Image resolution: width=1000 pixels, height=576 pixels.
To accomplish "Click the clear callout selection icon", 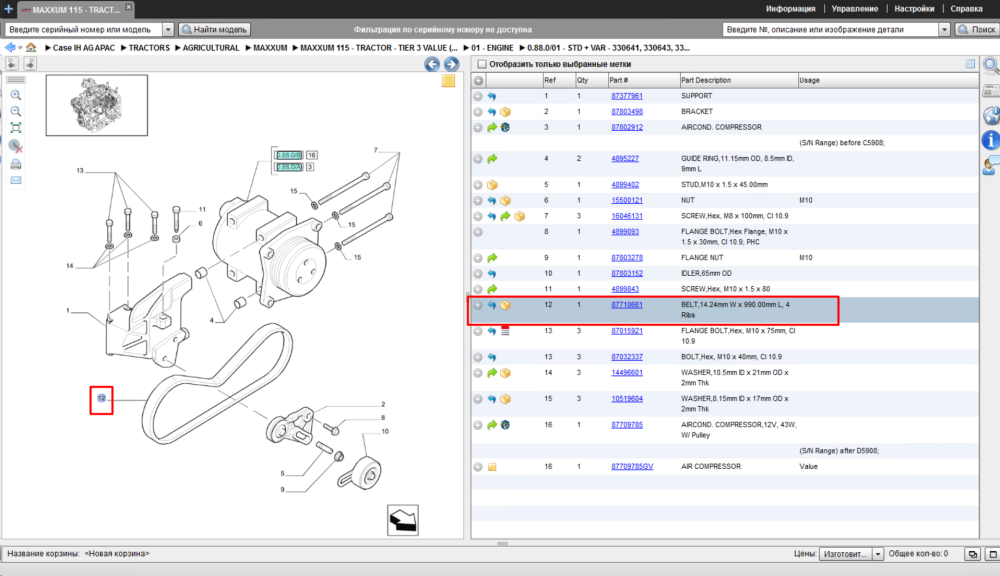I will coord(16,146).
